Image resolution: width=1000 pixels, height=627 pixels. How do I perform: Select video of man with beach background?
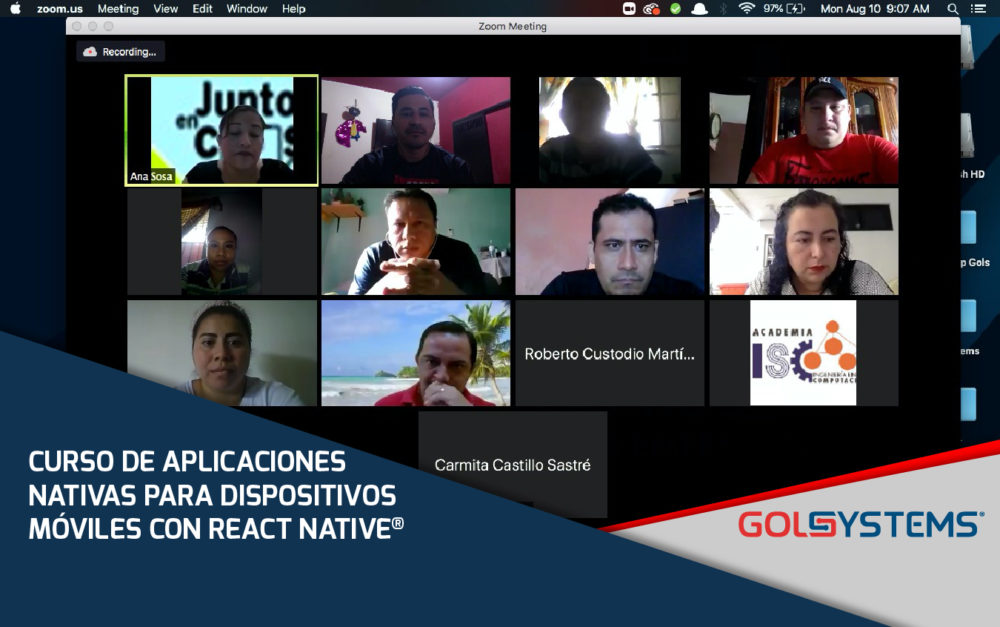point(416,353)
